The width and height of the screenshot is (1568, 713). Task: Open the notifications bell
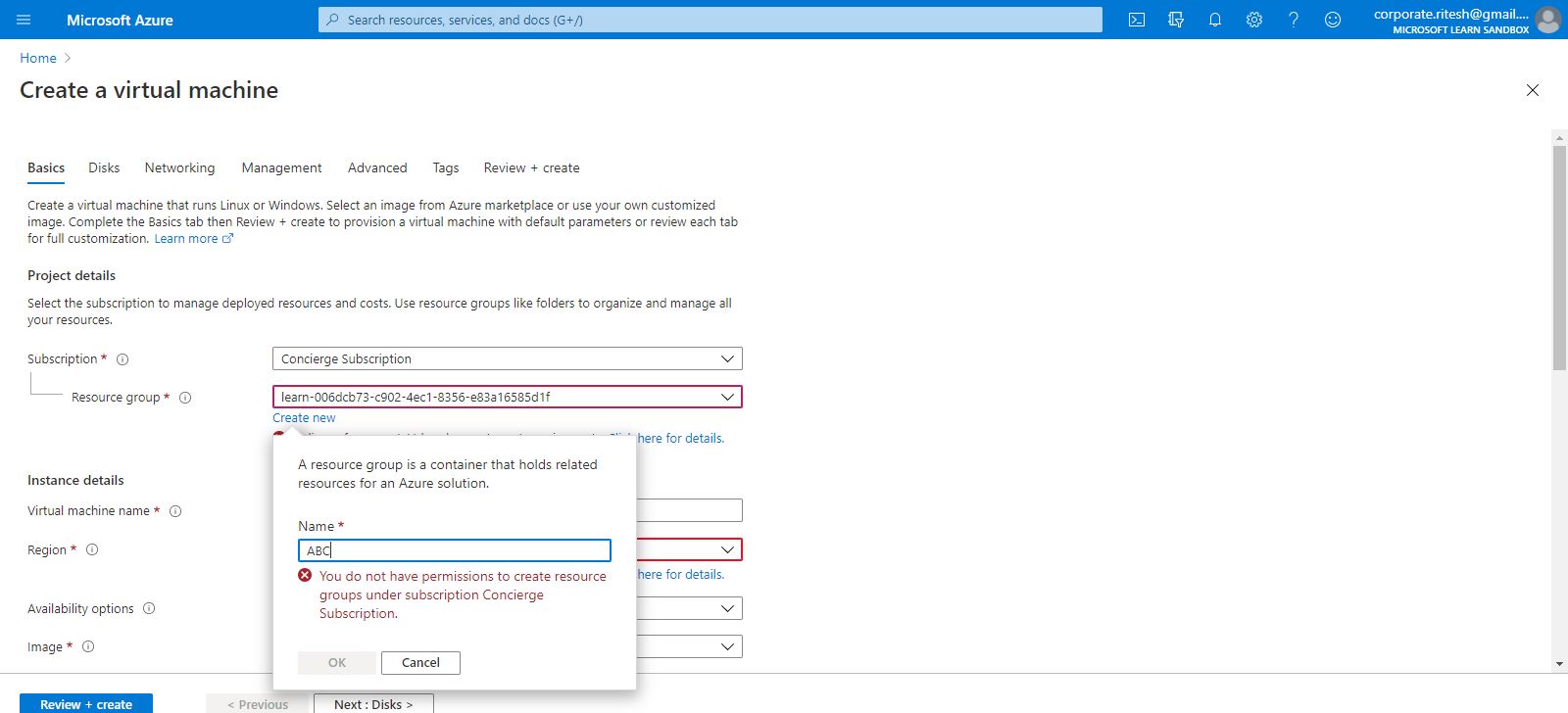[1215, 20]
